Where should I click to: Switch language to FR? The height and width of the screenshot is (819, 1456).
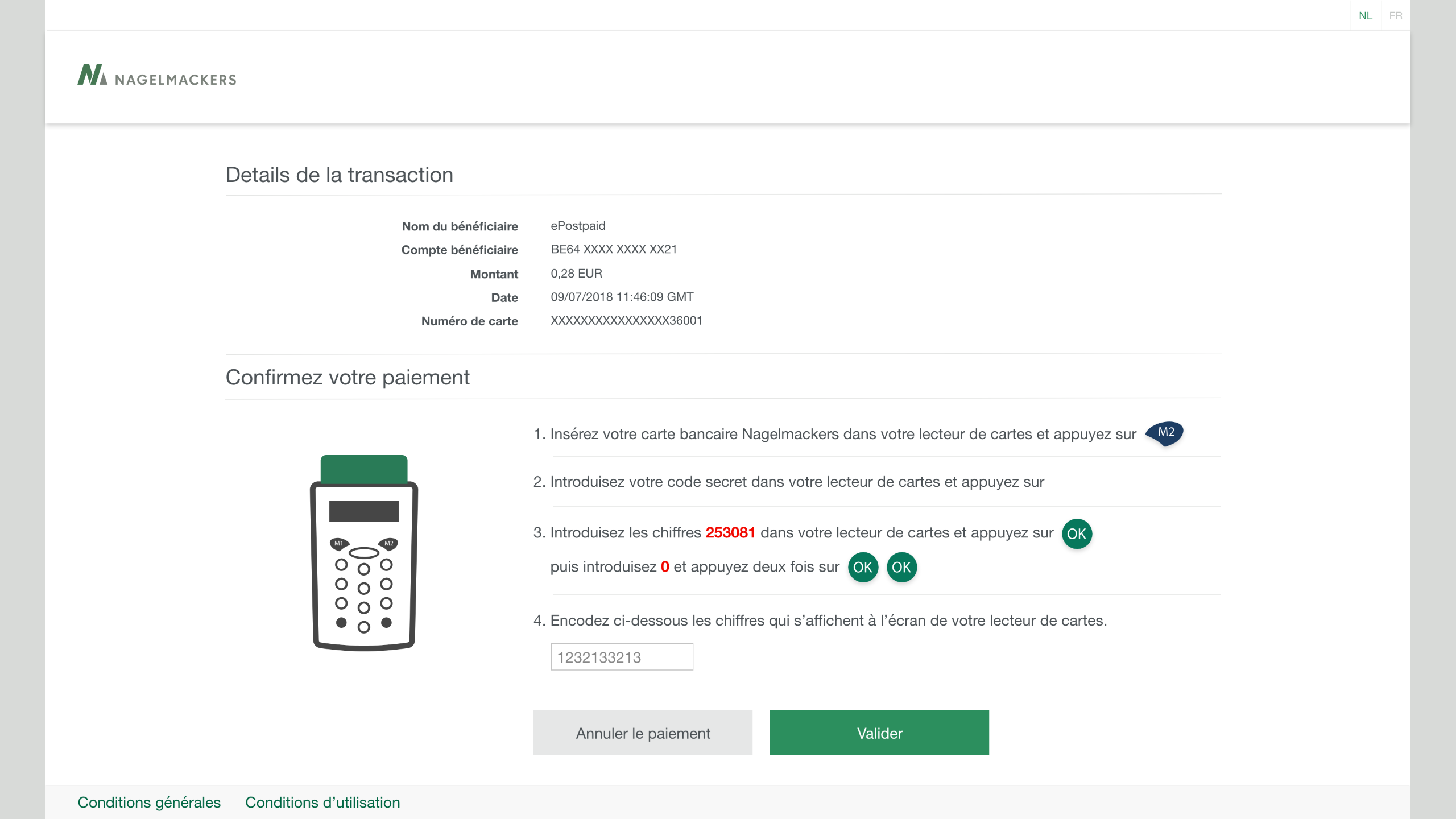(x=1396, y=15)
